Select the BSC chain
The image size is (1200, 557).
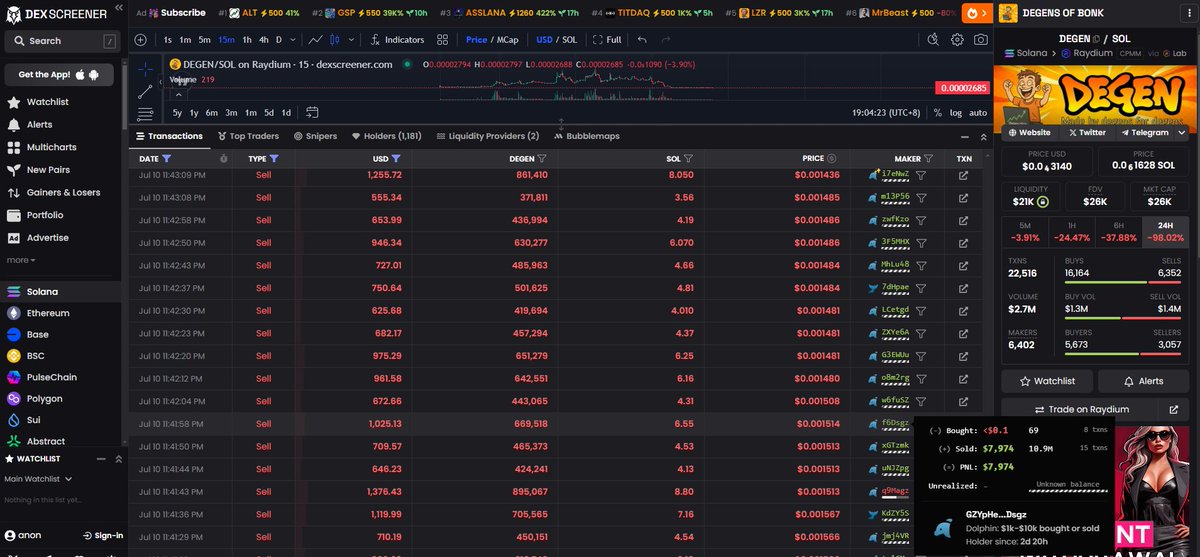tap(61, 356)
